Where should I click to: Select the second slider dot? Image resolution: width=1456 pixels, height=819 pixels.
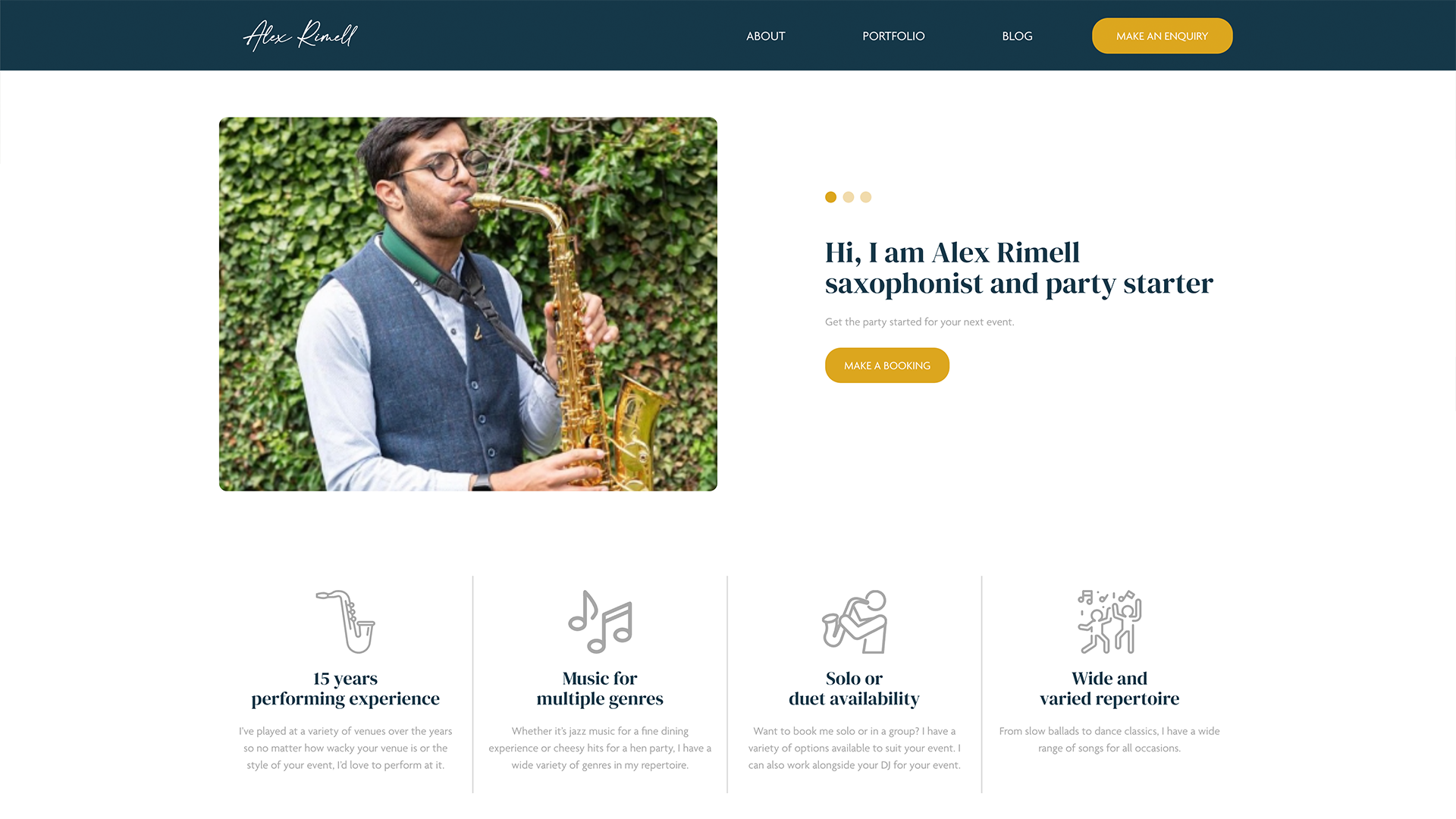click(848, 197)
